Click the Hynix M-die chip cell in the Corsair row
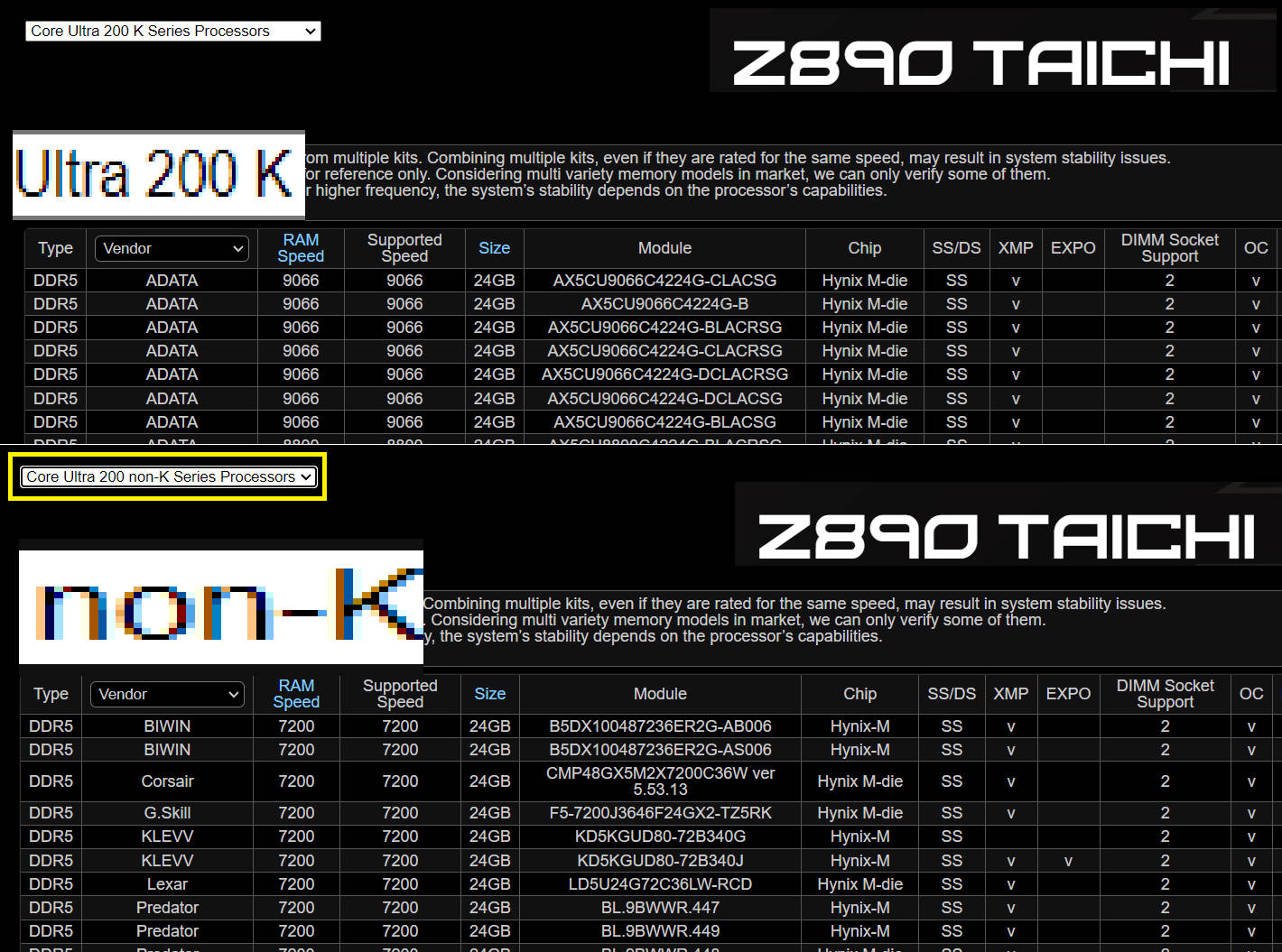The image size is (1282, 952). tap(859, 781)
